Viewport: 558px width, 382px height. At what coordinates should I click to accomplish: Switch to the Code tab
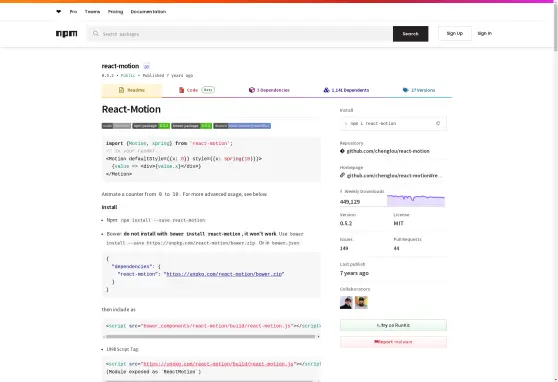click(196, 90)
